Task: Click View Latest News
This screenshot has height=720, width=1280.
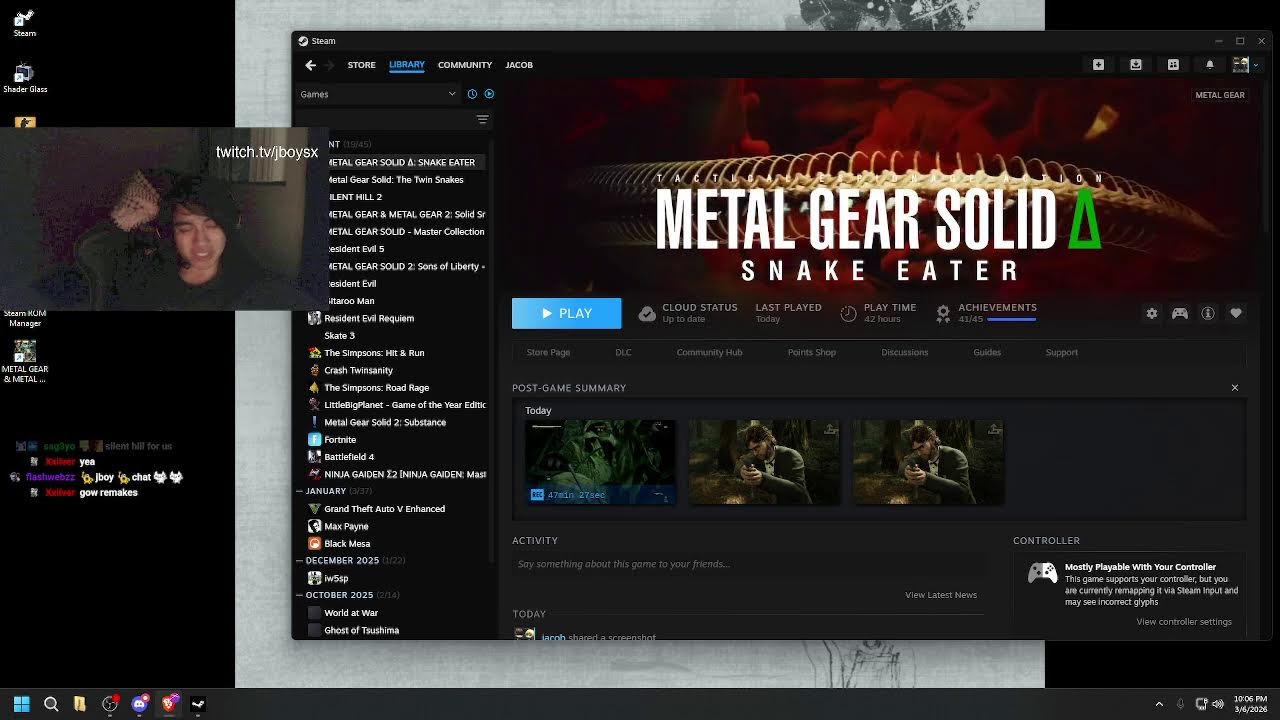Action: pos(941,595)
